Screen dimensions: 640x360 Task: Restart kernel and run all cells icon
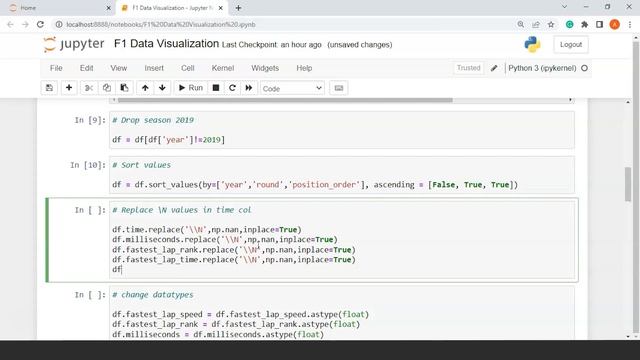[x=249, y=88]
